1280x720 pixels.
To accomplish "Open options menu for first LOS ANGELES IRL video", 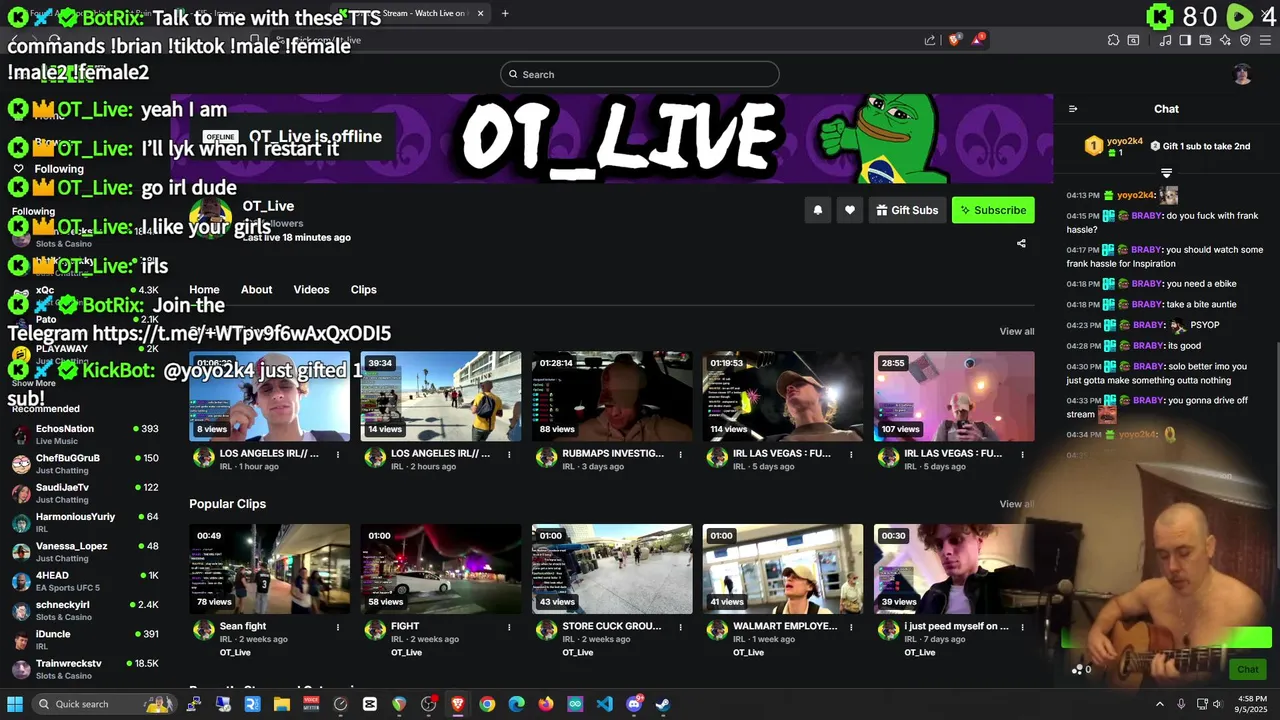I will [x=338, y=454].
